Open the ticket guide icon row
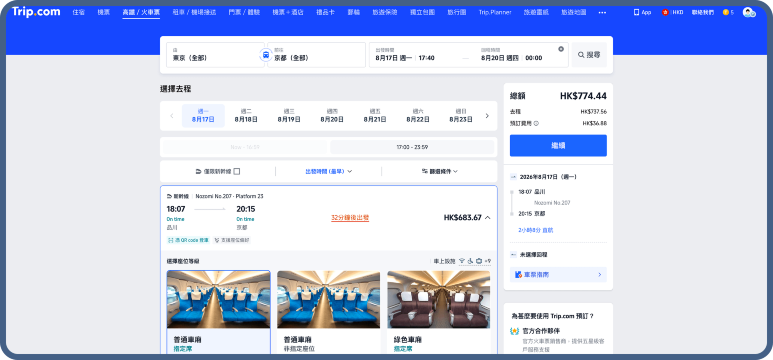773x360 pixels. [x=558, y=274]
